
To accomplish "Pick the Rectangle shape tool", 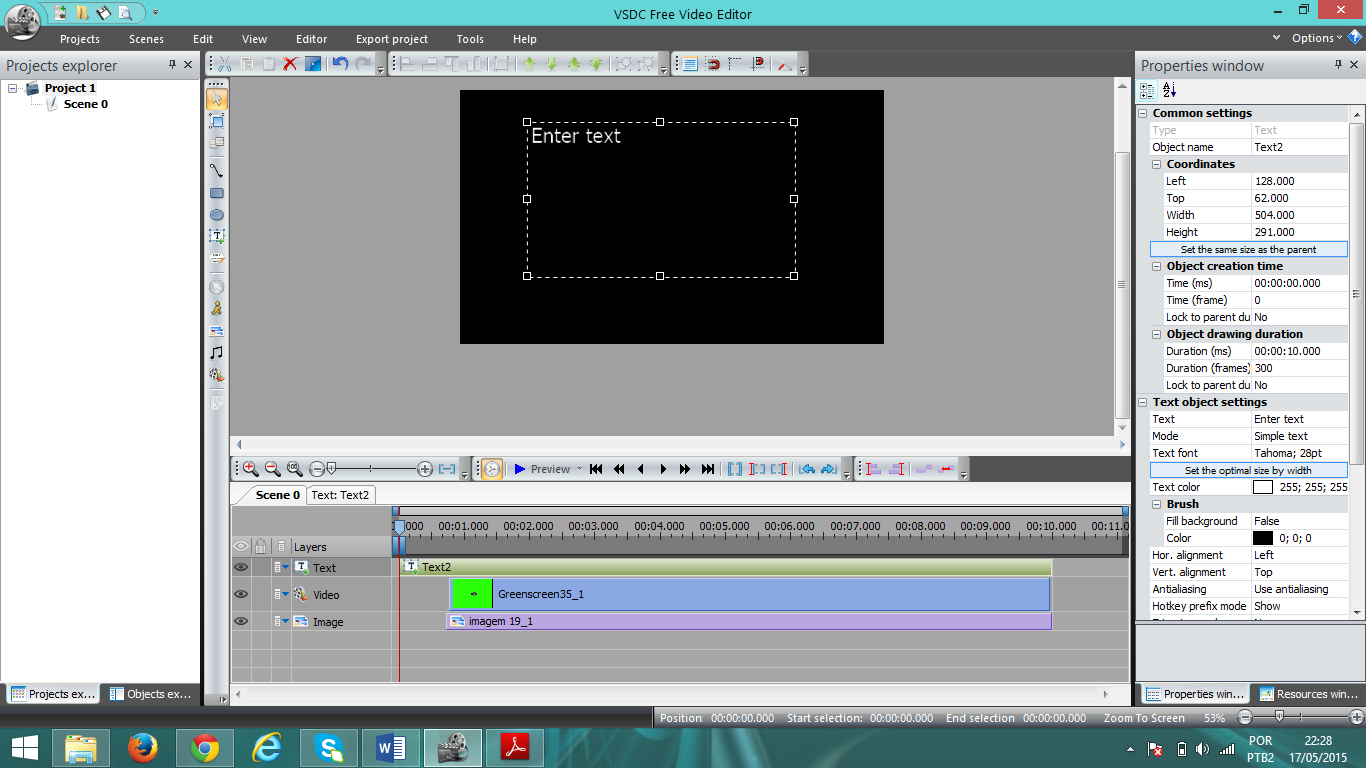I will coord(216,193).
